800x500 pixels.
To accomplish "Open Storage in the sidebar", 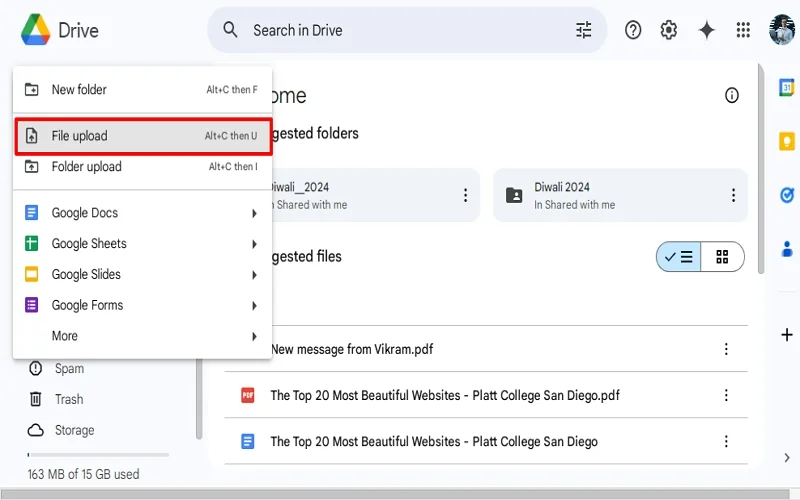I will [74, 430].
